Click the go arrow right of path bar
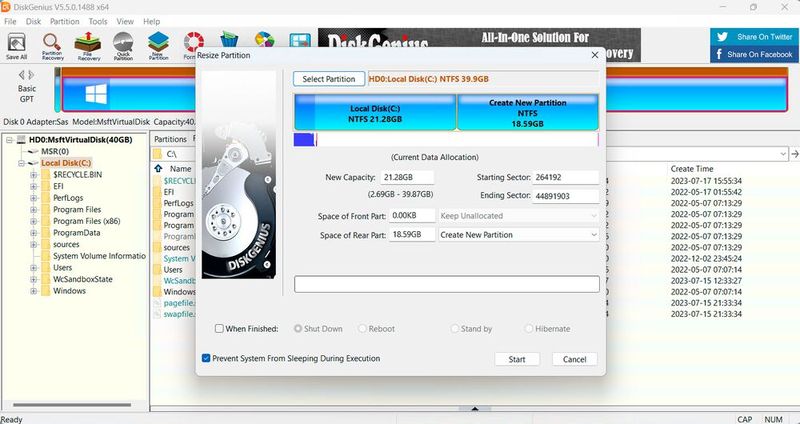The image size is (800, 424). point(794,154)
